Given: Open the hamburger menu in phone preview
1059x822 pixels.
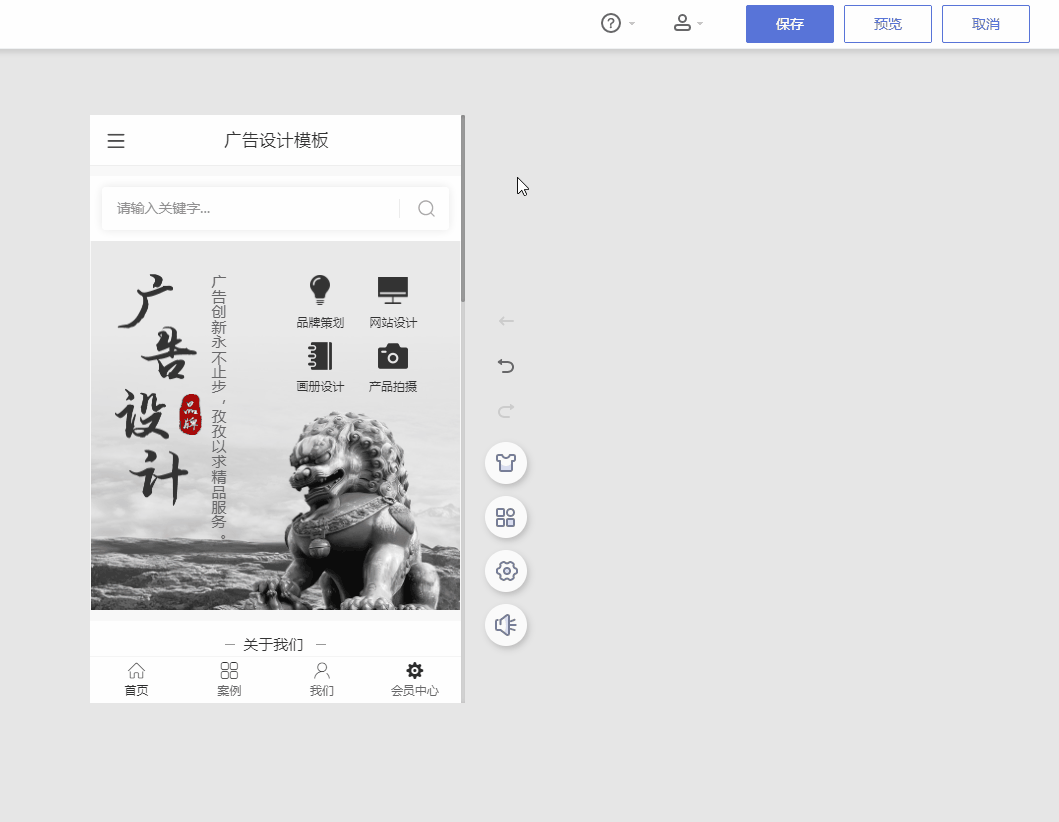Looking at the screenshot, I should (116, 140).
